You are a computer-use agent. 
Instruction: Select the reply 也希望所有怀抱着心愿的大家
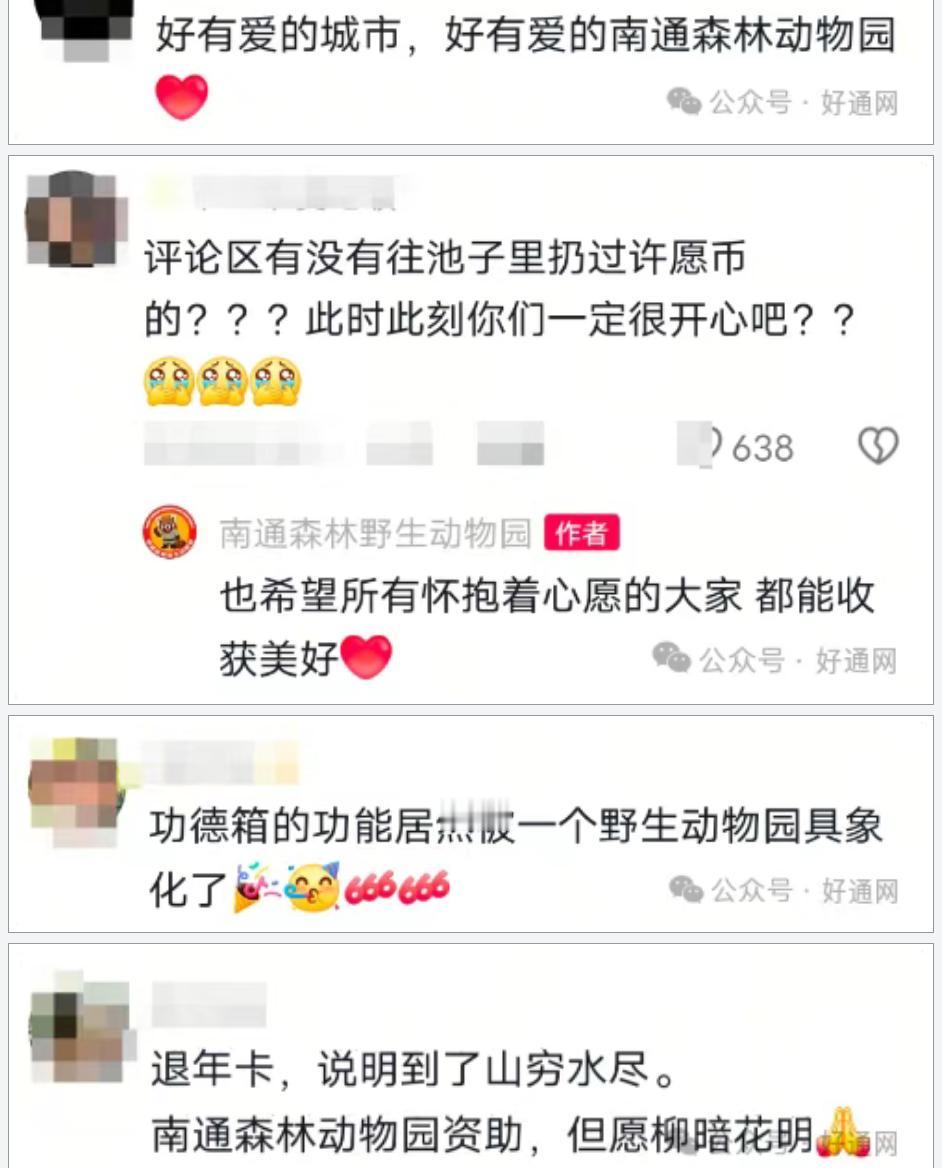480,596
